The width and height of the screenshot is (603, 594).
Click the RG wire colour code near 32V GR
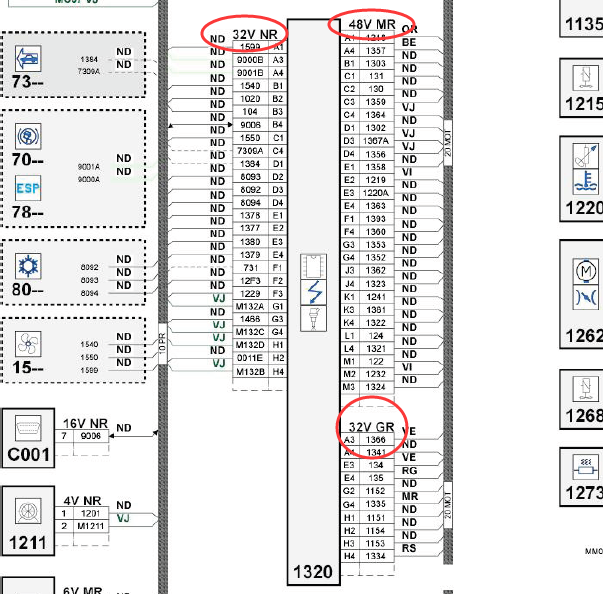pos(409,471)
